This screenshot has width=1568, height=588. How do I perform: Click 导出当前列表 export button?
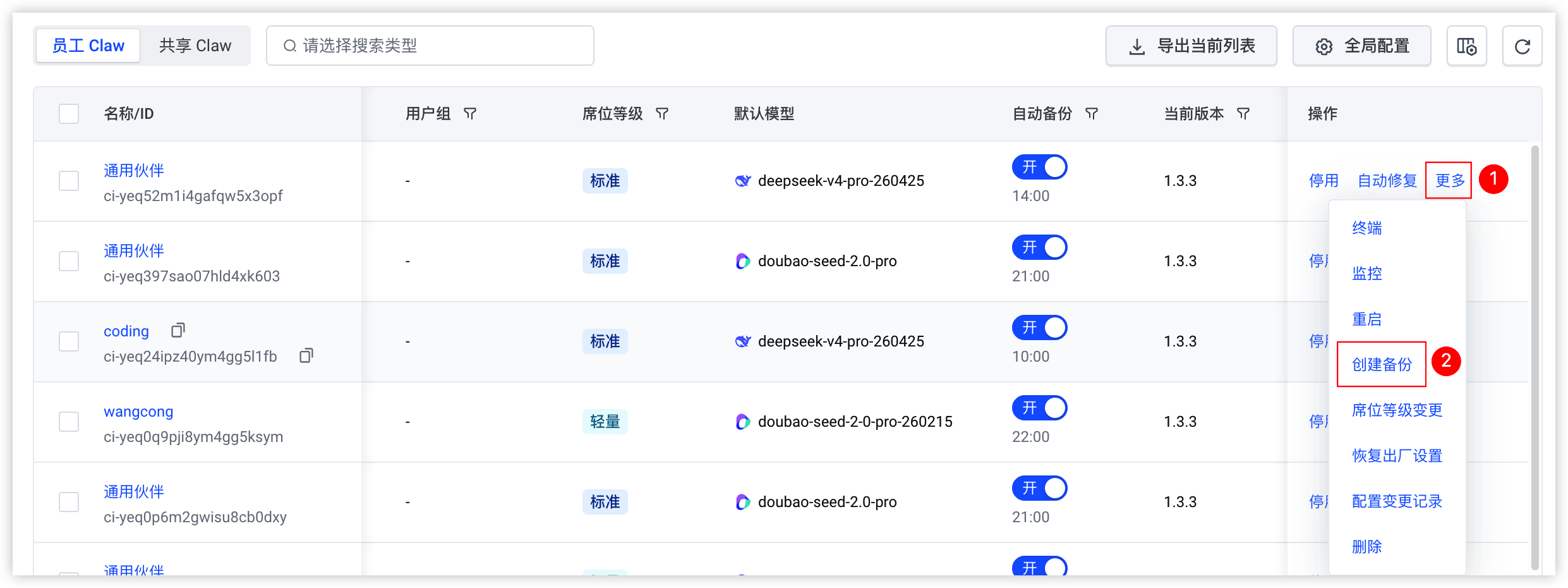[x=1191, y=46]
